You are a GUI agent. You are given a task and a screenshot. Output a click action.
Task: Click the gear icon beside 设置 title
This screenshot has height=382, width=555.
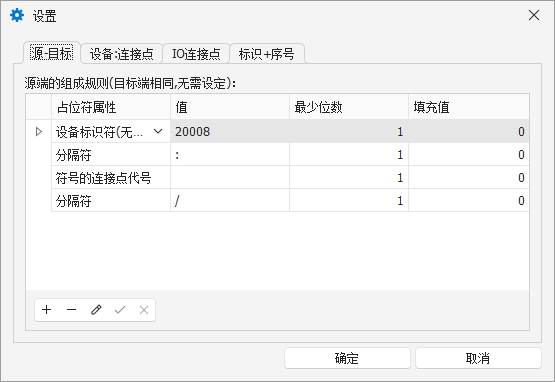pyautogui.click(x=17, y=16)
